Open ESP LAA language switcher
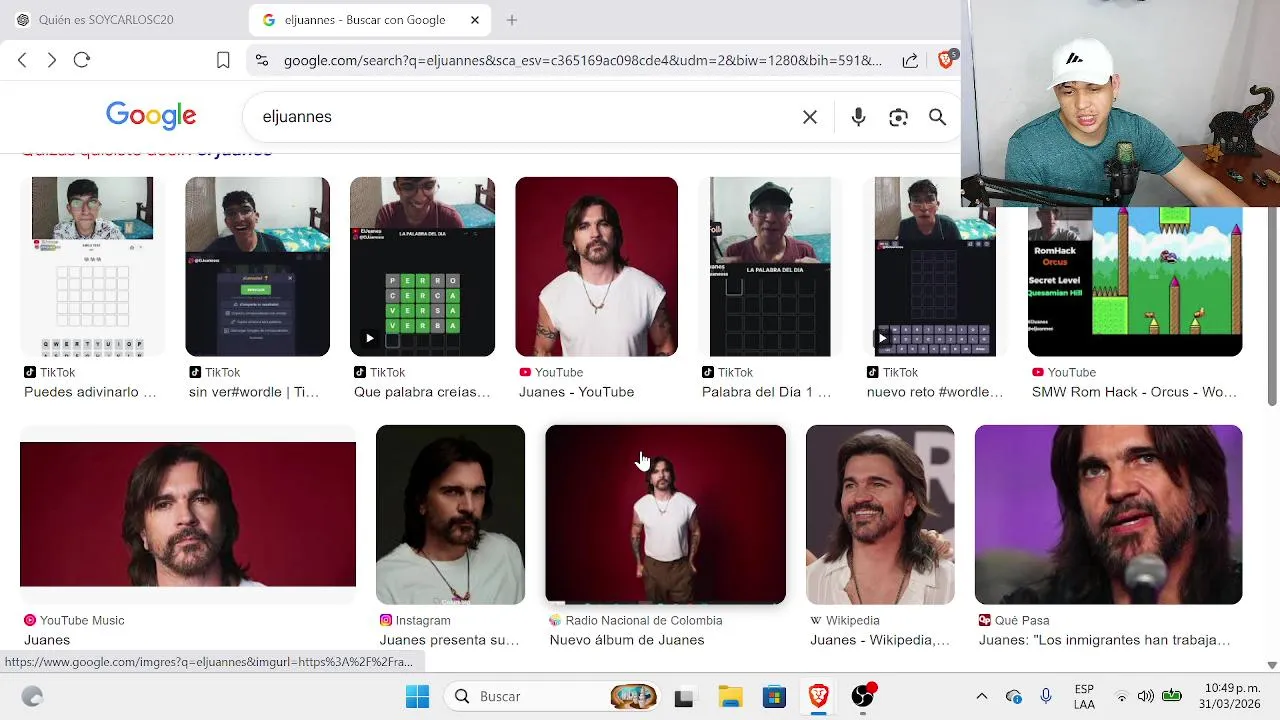The width and height of the screenshot is (1280, 720). coord(1084,696)
